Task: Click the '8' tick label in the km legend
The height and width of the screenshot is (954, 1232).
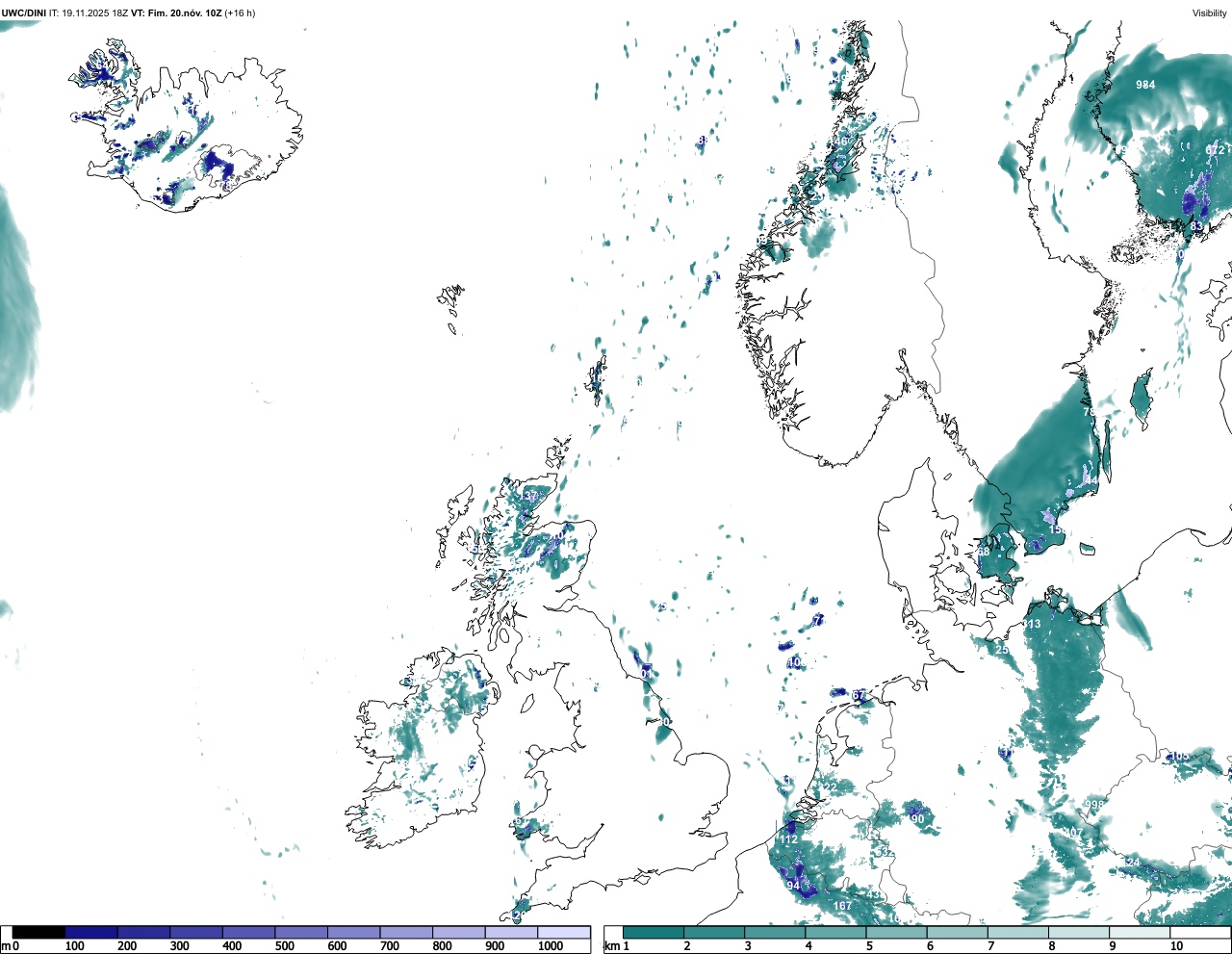Action: pyautogui.click(x=1052, y=946)
